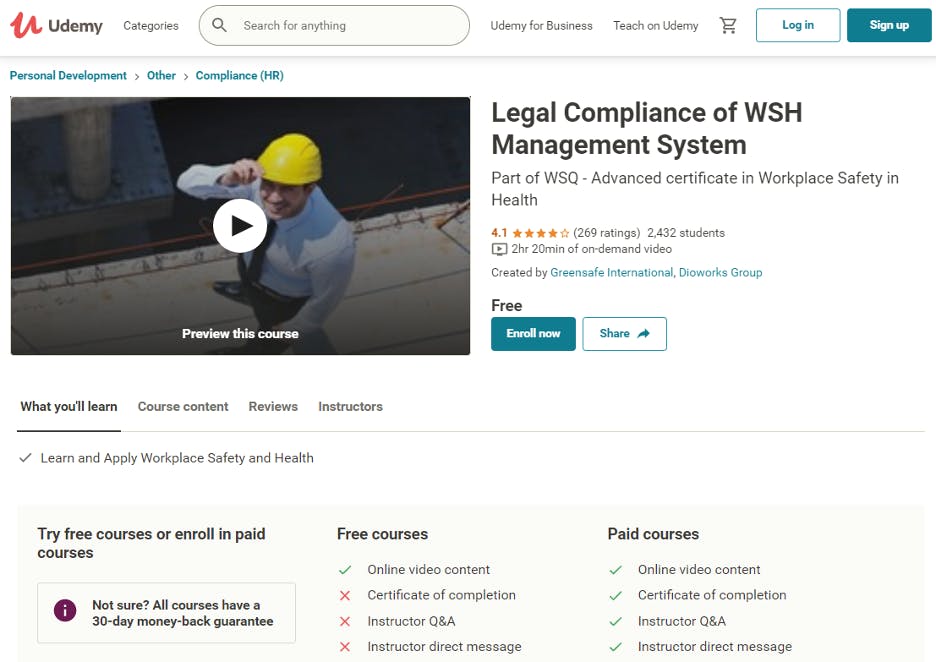Click the Udemy logo
This screenshot has height=662, width=936.
56,25
